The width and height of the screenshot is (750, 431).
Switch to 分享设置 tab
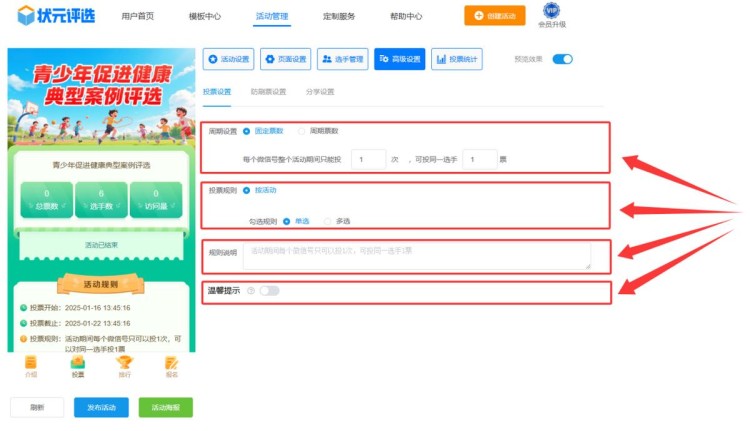[320, 92]
